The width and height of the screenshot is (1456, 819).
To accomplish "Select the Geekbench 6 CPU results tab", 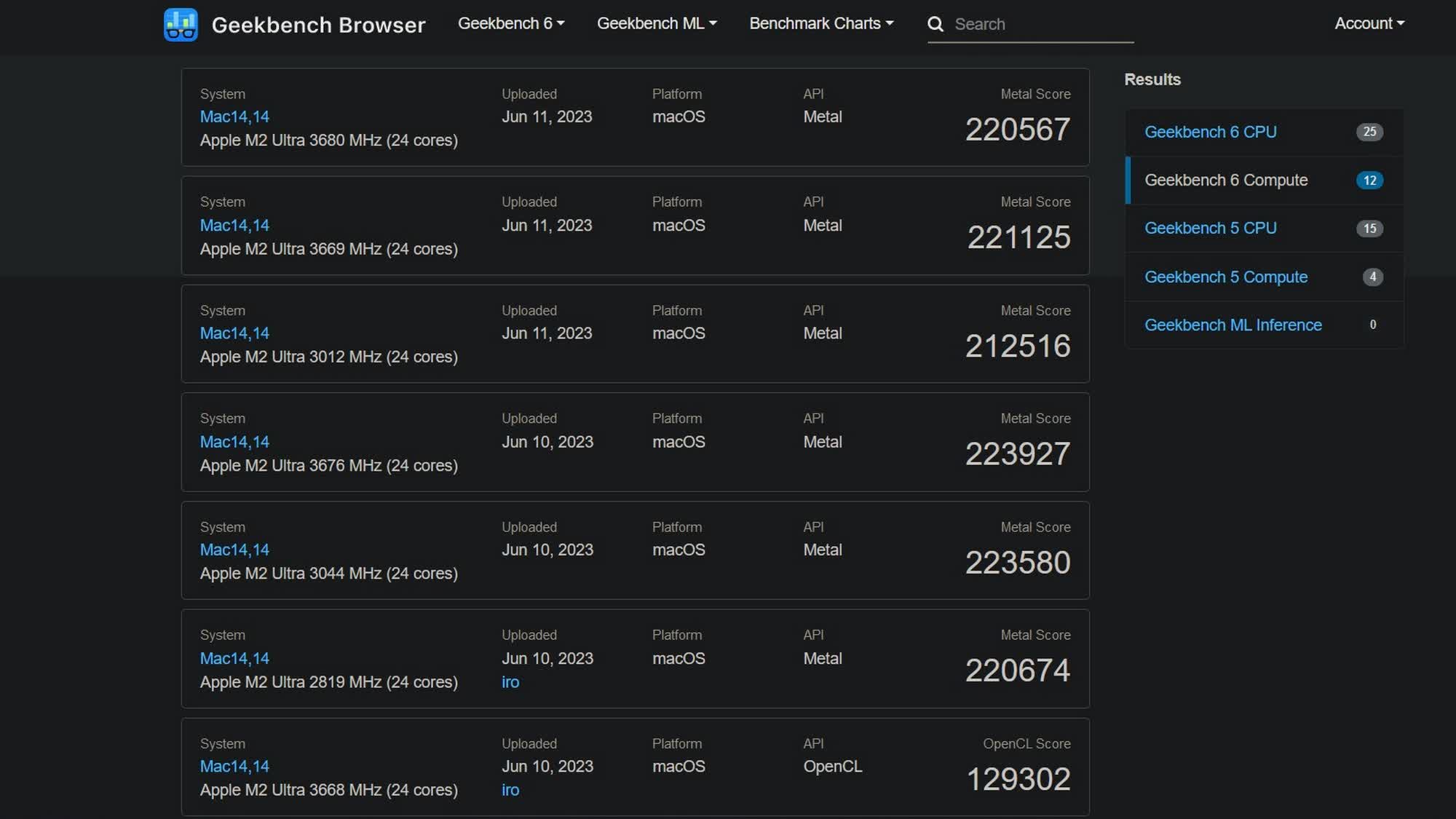I will point(1265,132).
